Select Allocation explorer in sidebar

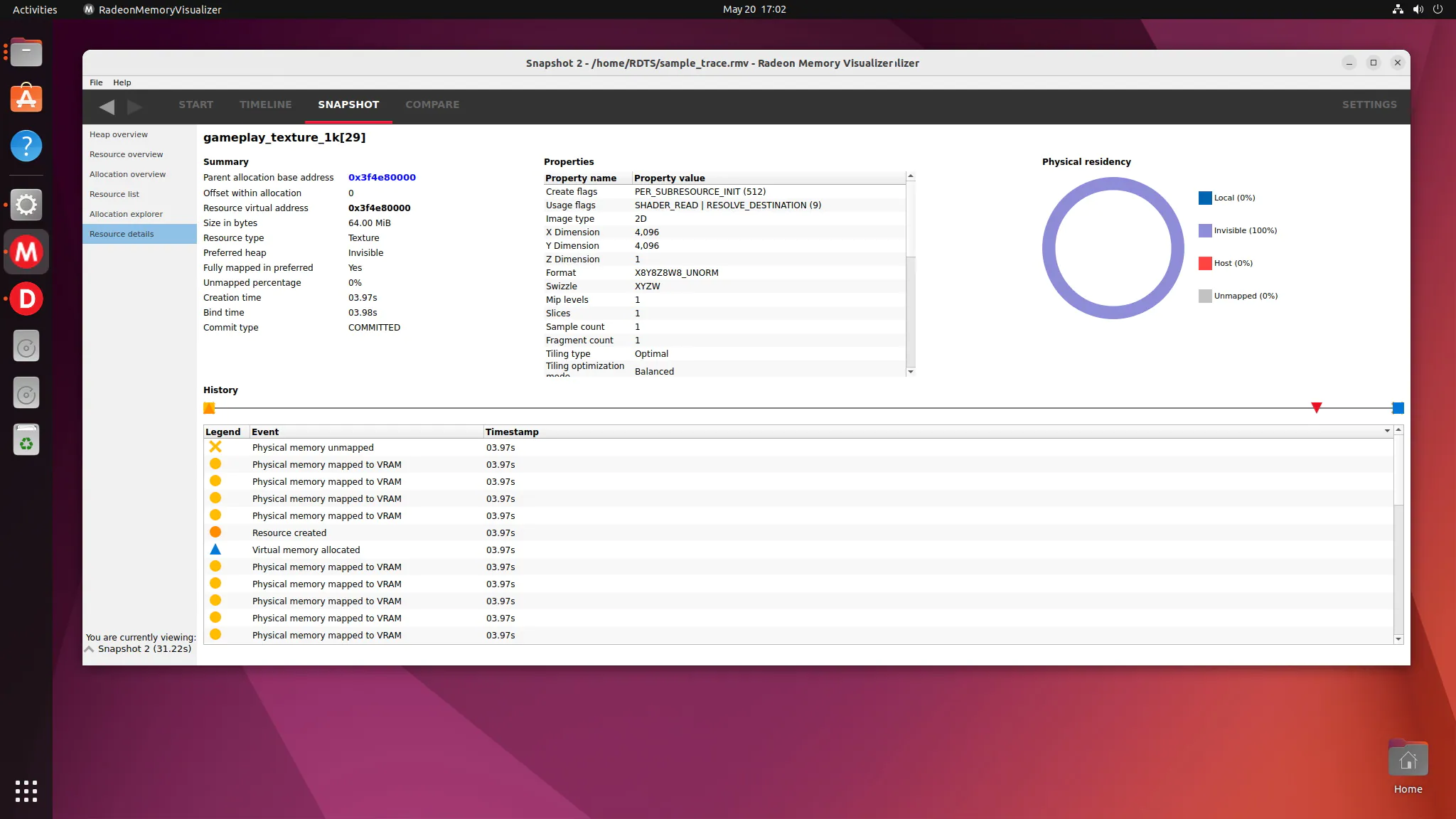pyautogui.click(x=126, y=214)
